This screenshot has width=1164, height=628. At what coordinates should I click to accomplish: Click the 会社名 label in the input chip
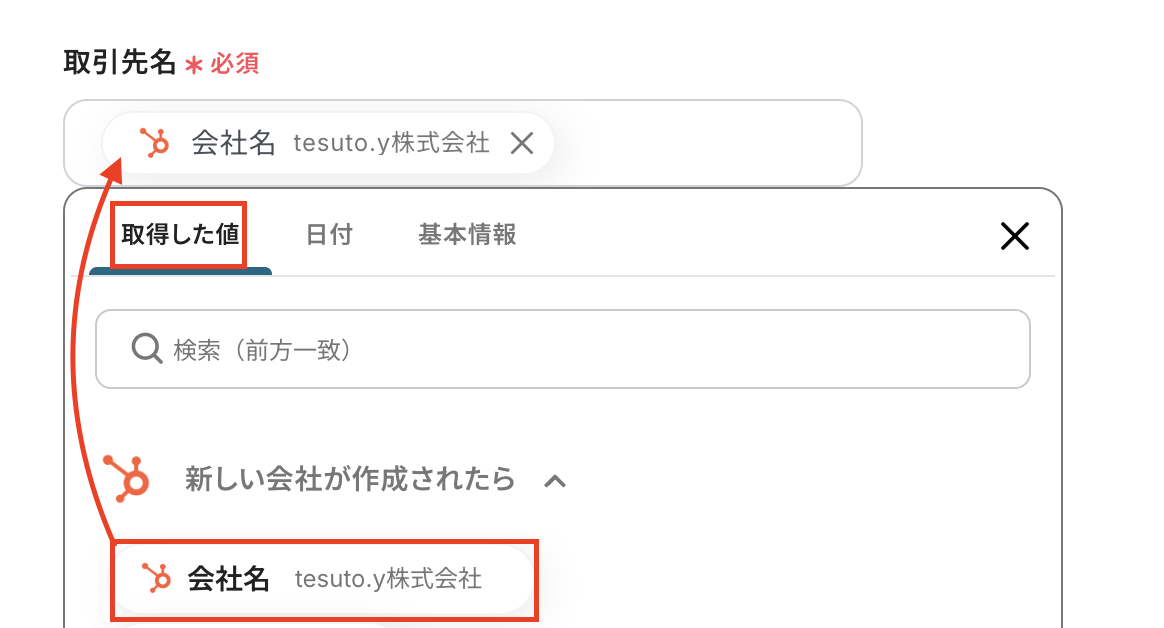coord(233,143)
